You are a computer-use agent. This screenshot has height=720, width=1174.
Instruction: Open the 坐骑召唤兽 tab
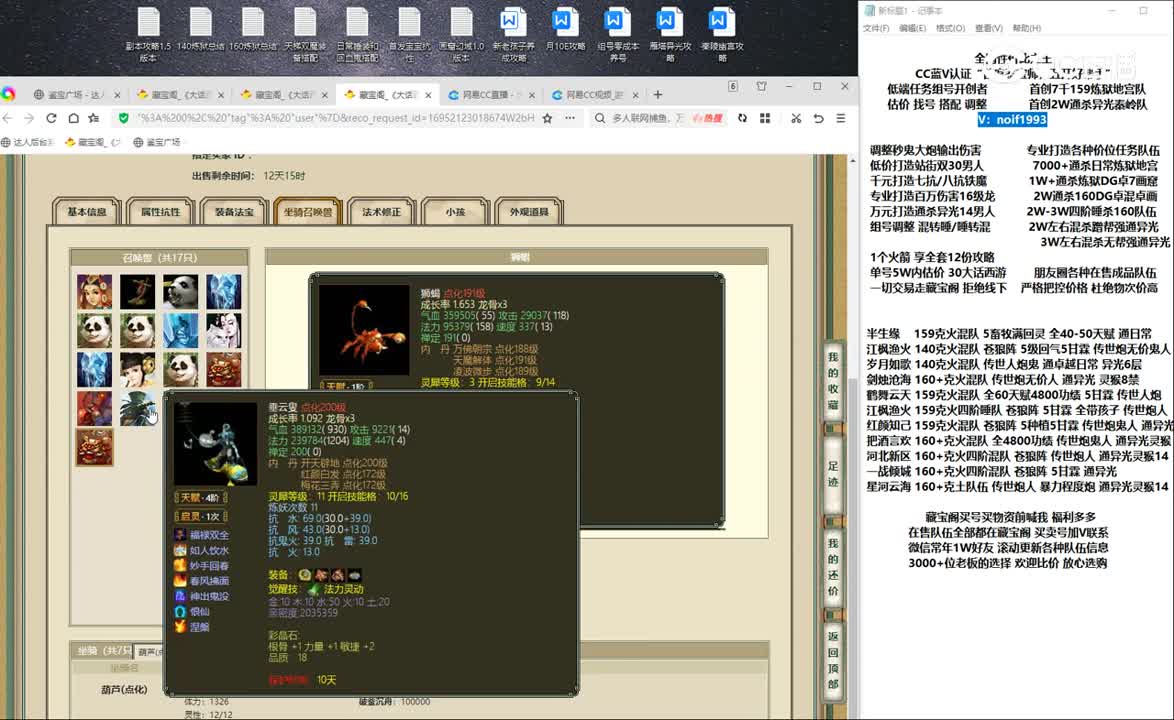[x=308, y=212]
